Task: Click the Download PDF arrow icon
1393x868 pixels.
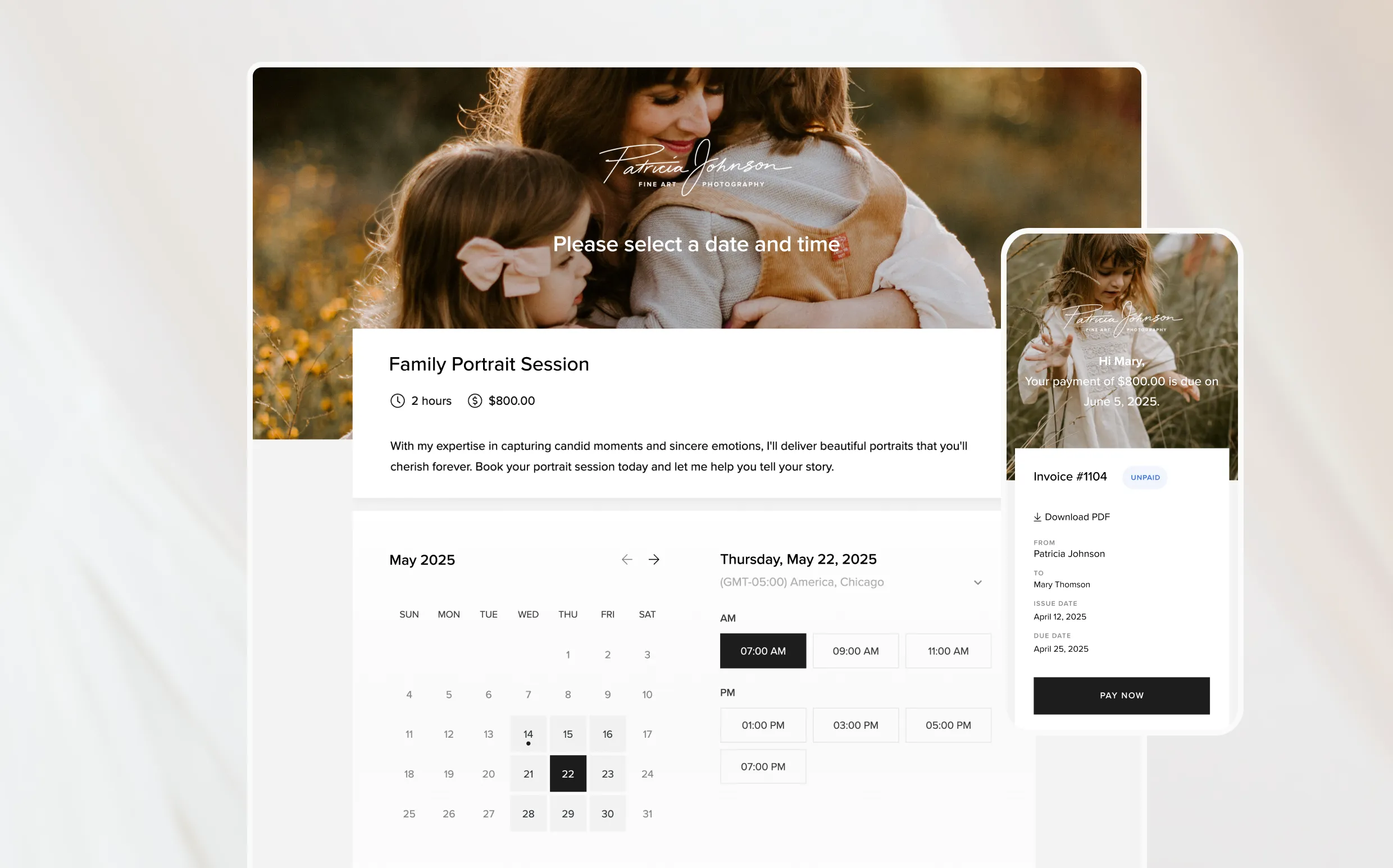Action: tap(1037, 517)
